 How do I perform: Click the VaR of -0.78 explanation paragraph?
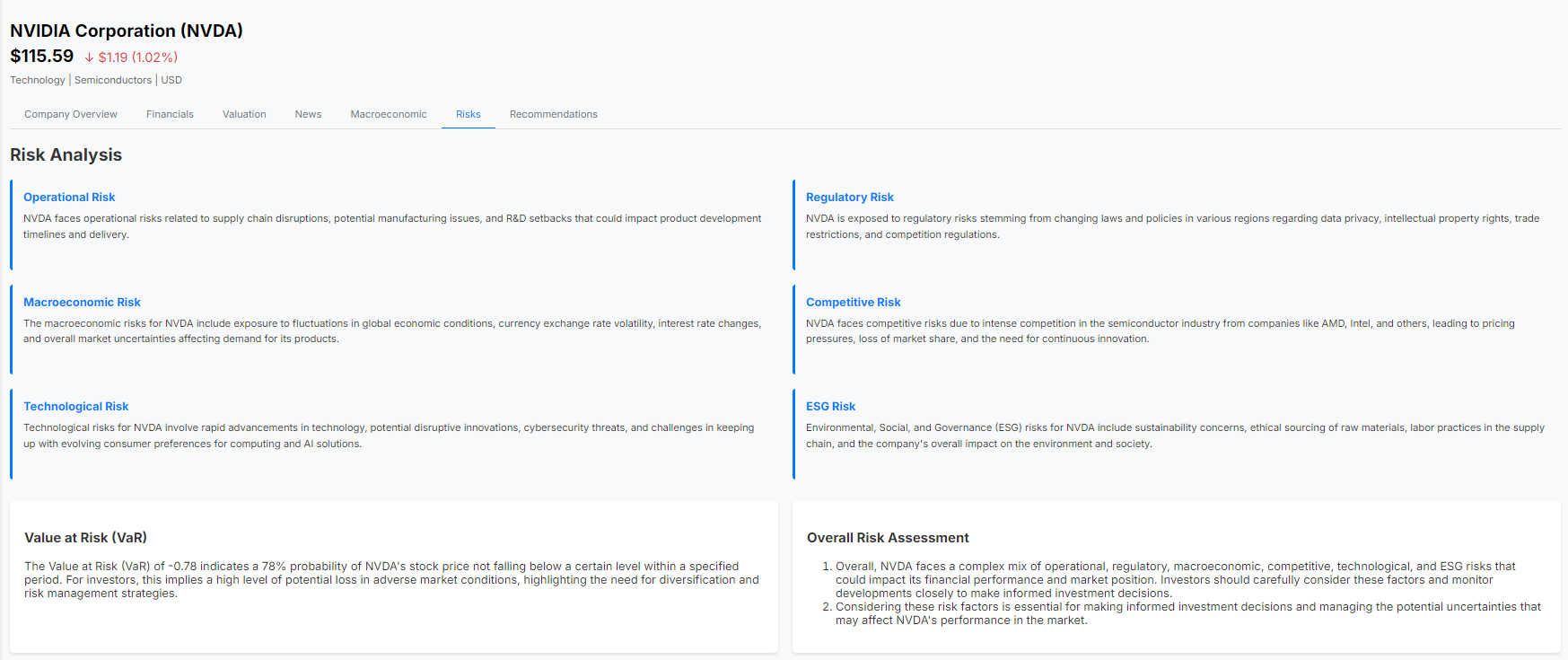tap(392, 579)
